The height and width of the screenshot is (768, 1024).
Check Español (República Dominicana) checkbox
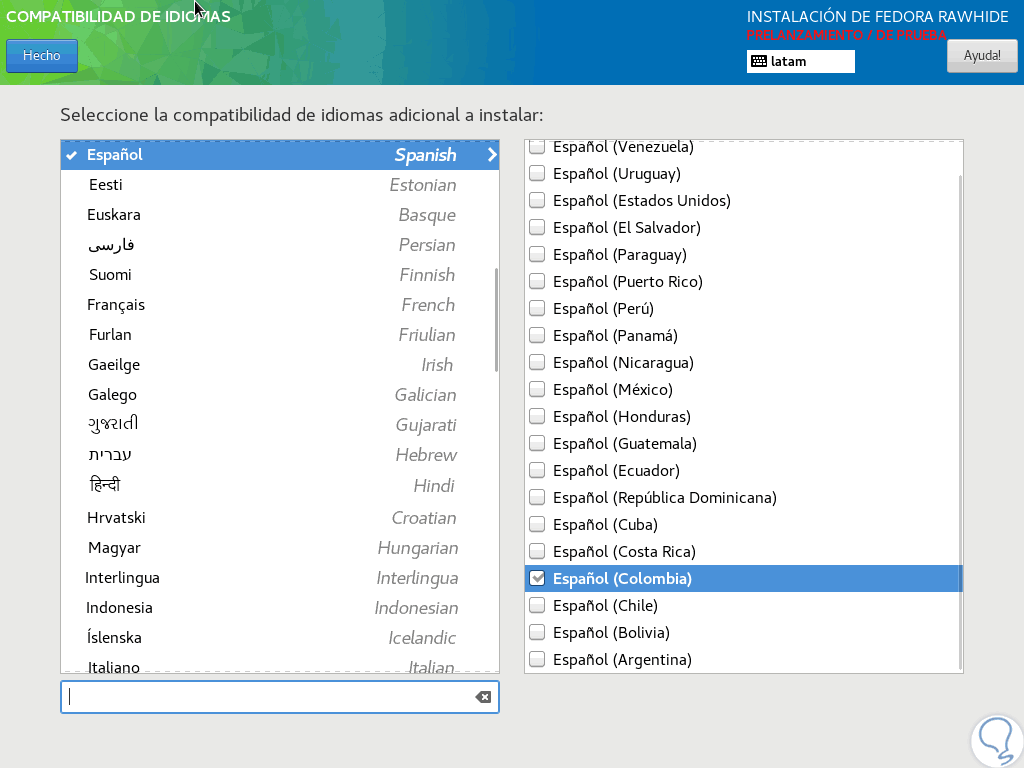pos(537,498)
